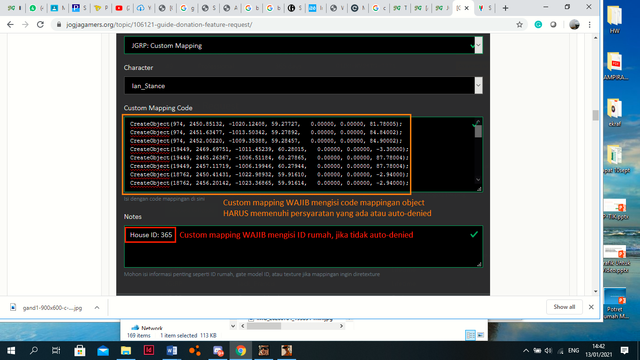Click inside the Custom Mapping Code textarea

pos(303,154)
